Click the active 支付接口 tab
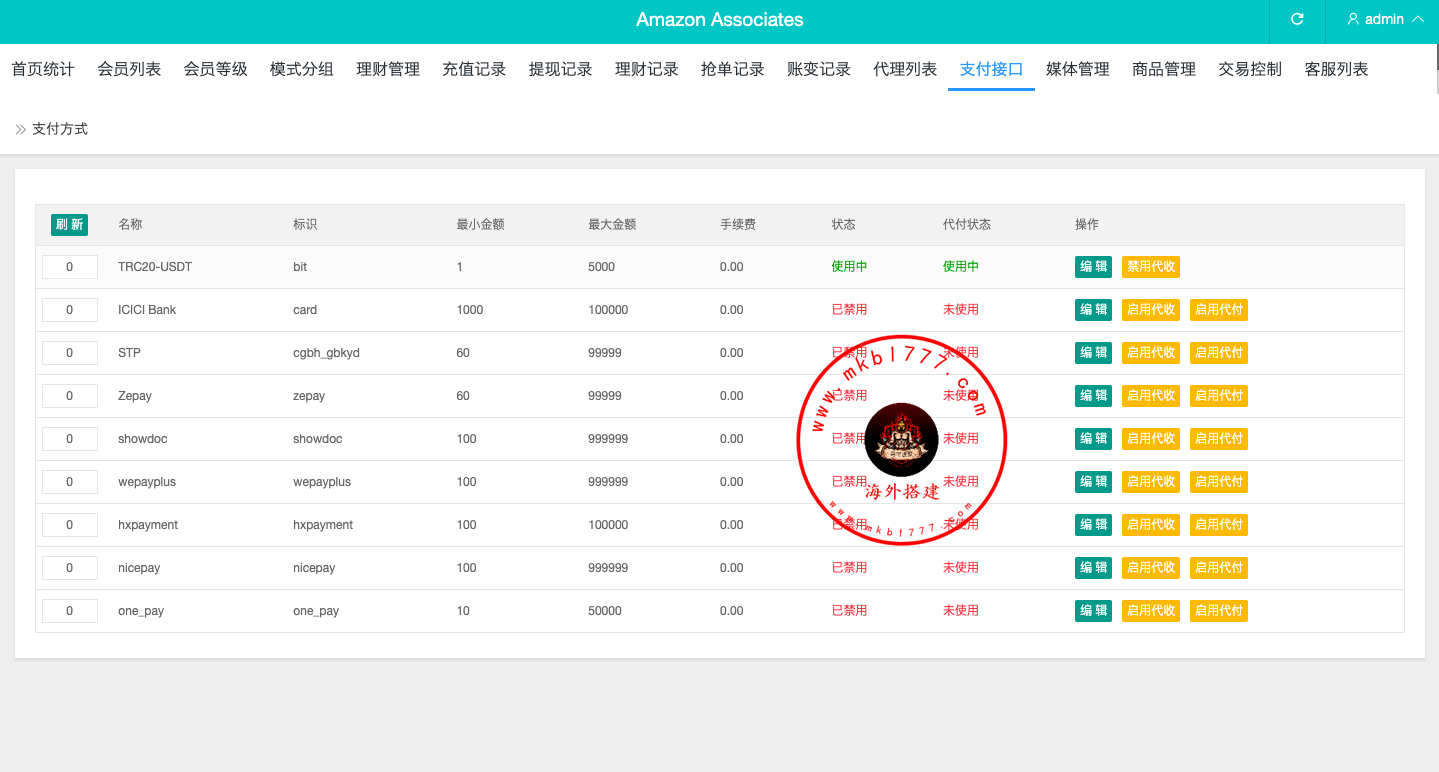1439x772 pixels. [992, 69]
